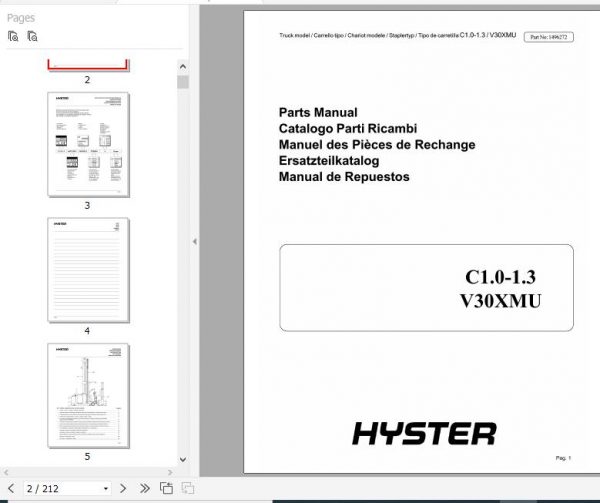This screenshot has width=600, height=503.
Task: Click the 'V30XMU' model text
Action: [x=500, y=301]
